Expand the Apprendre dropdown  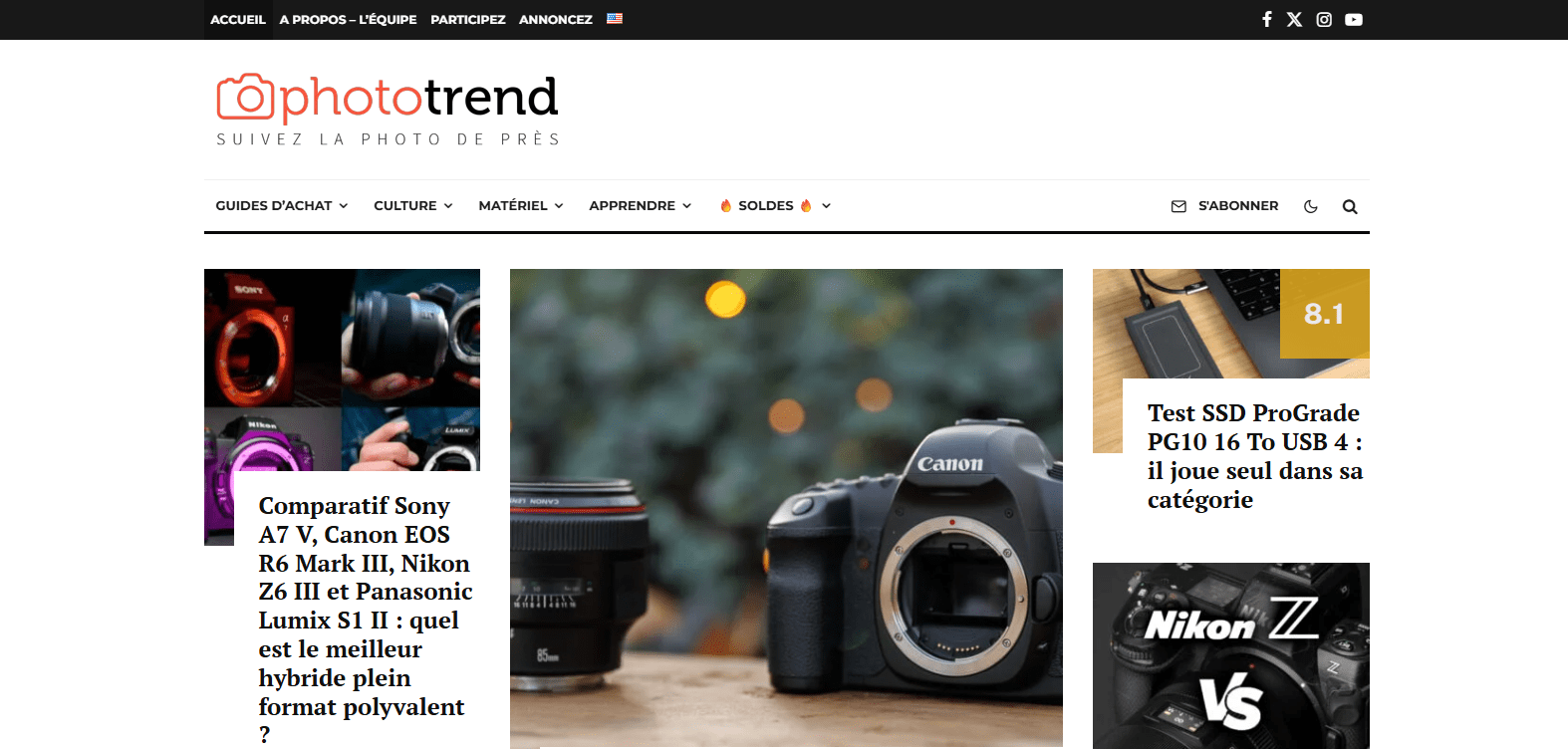point(641,205)
